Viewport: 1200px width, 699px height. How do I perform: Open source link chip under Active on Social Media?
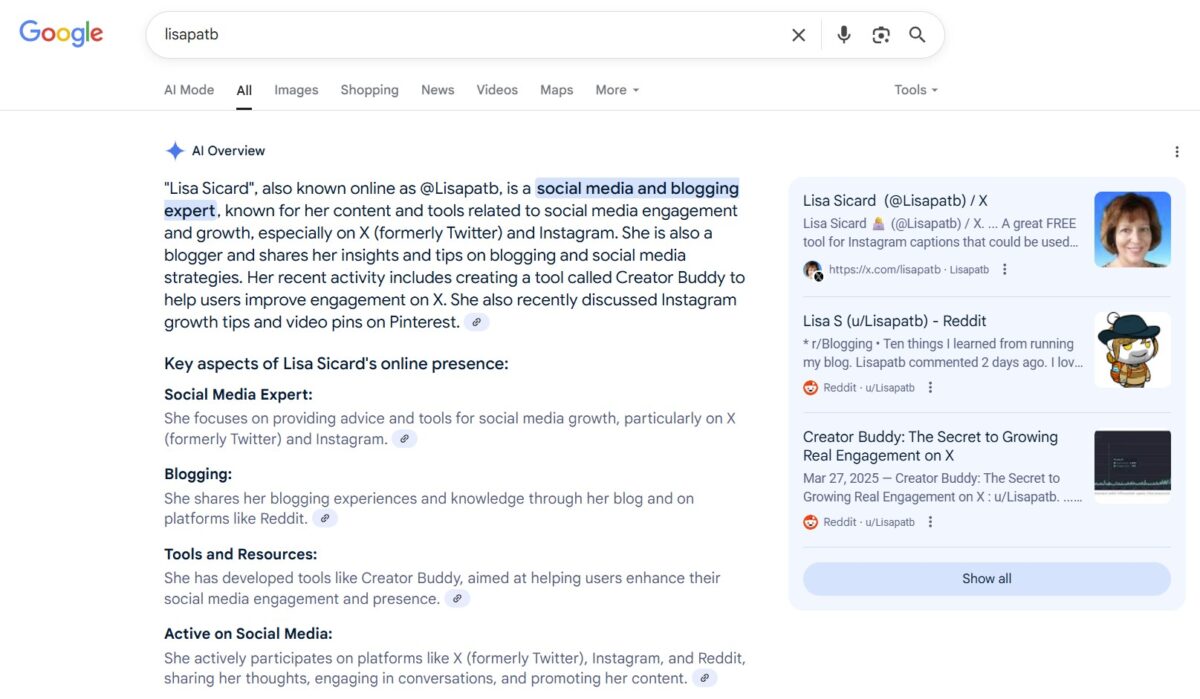(705, 678)
